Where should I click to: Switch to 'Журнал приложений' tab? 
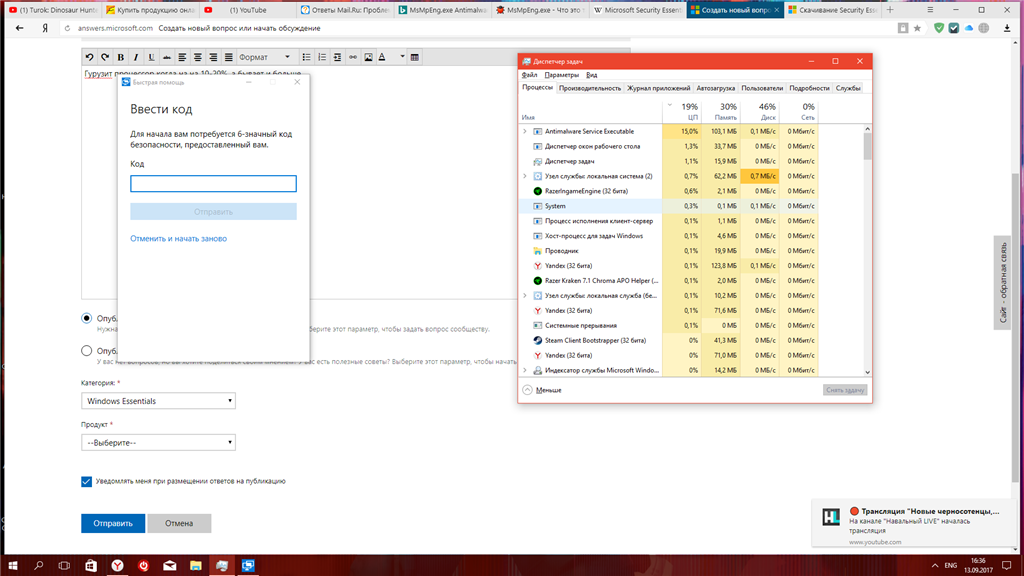click(658, 88)
